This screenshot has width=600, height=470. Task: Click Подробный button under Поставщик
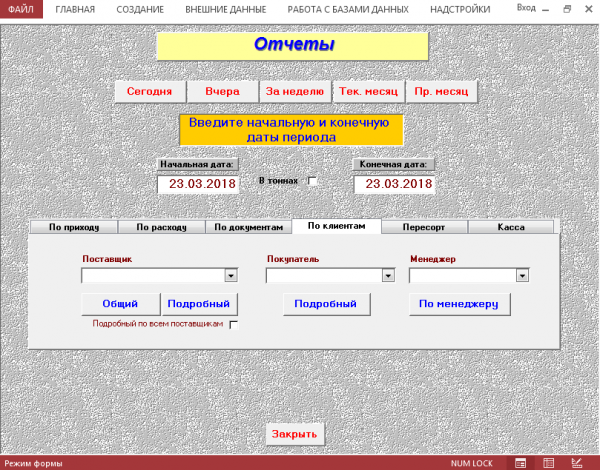coord(199,304)
